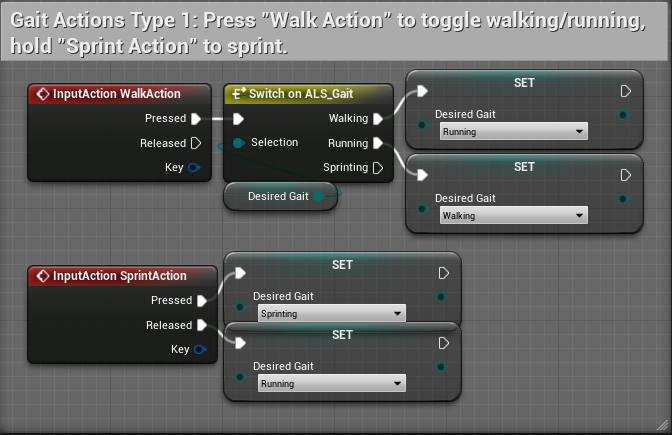Click the Switch on ALS_Gait node icon

(238, 94)
